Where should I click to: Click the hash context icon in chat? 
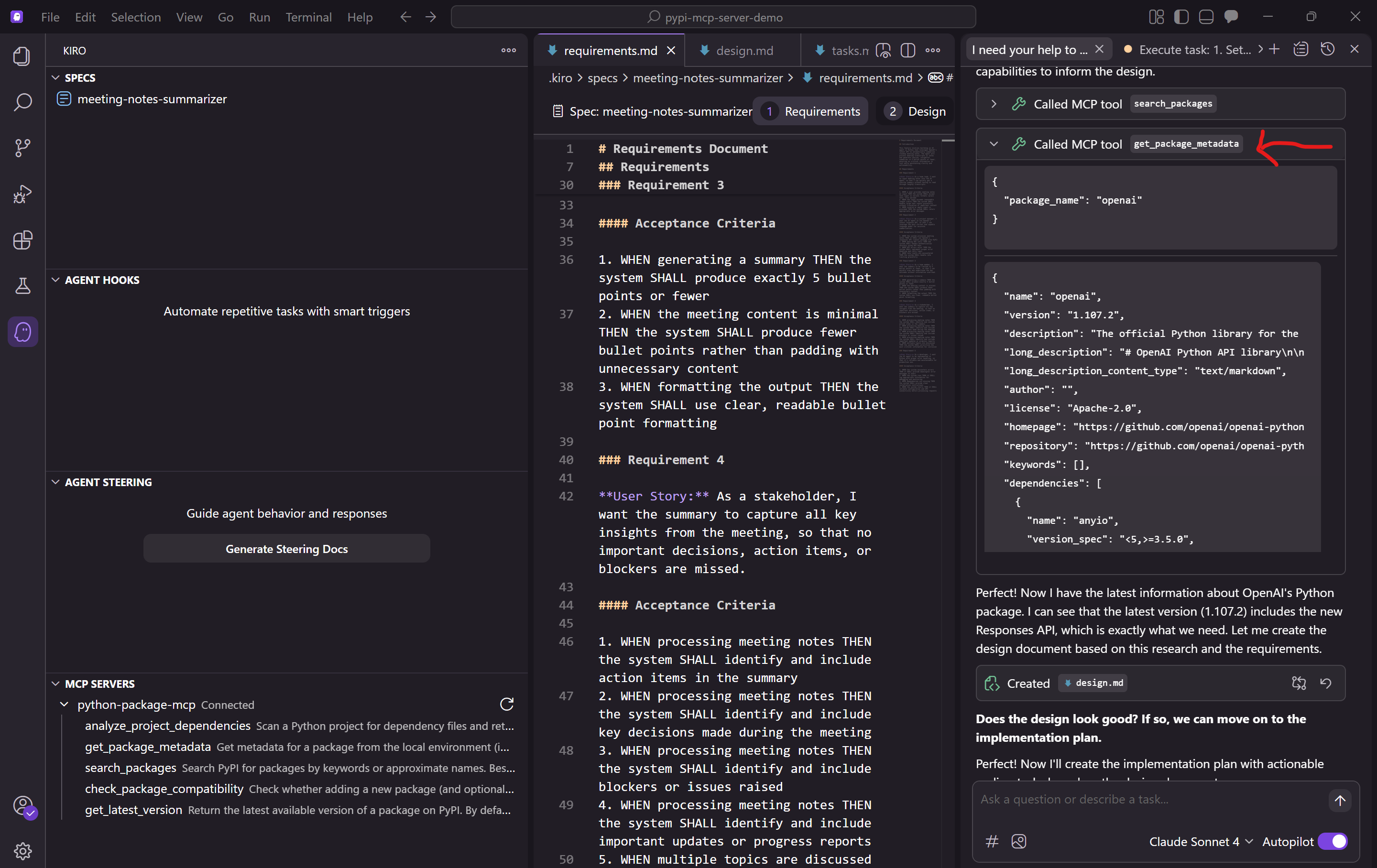(992, 842)
